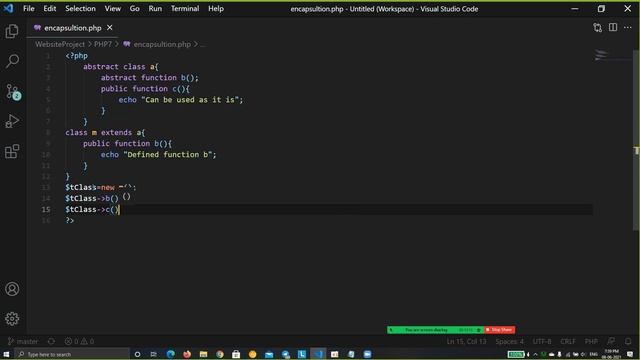
Task: Click the "$tClass->c()" line
Action: click(92, 209)
